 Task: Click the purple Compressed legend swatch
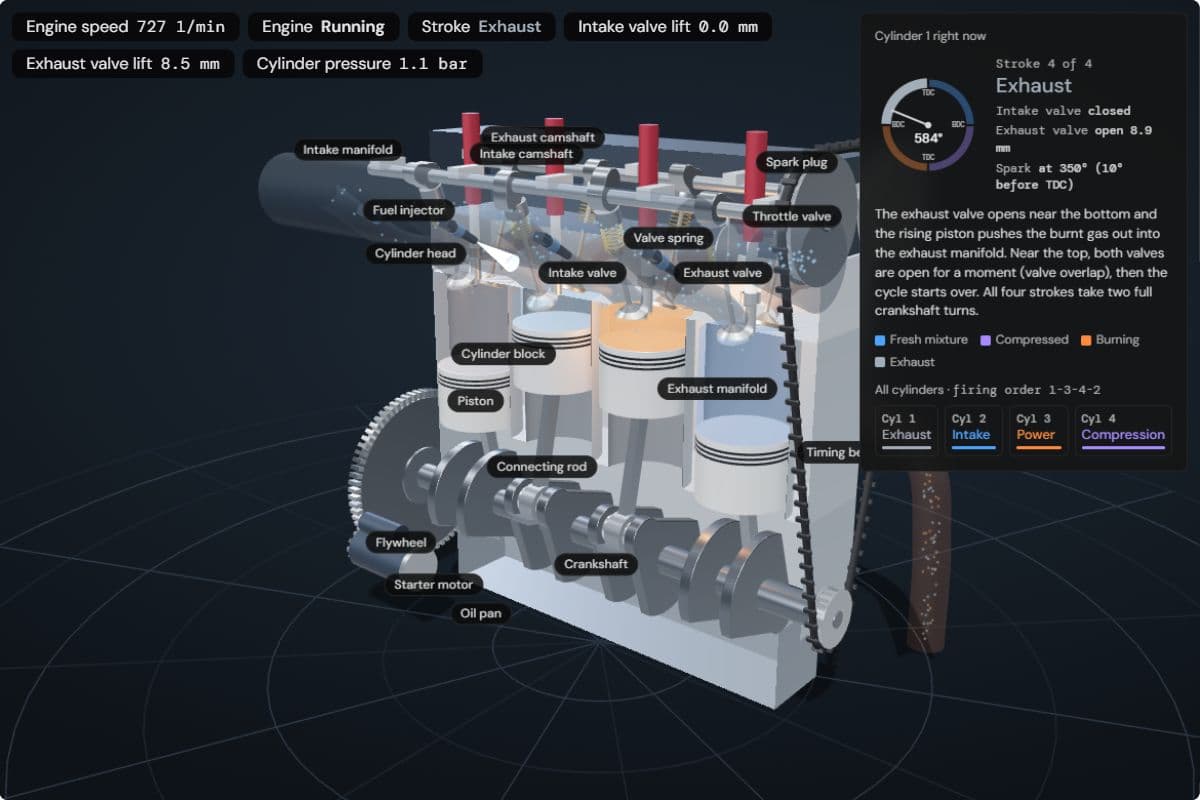[985, 340]
